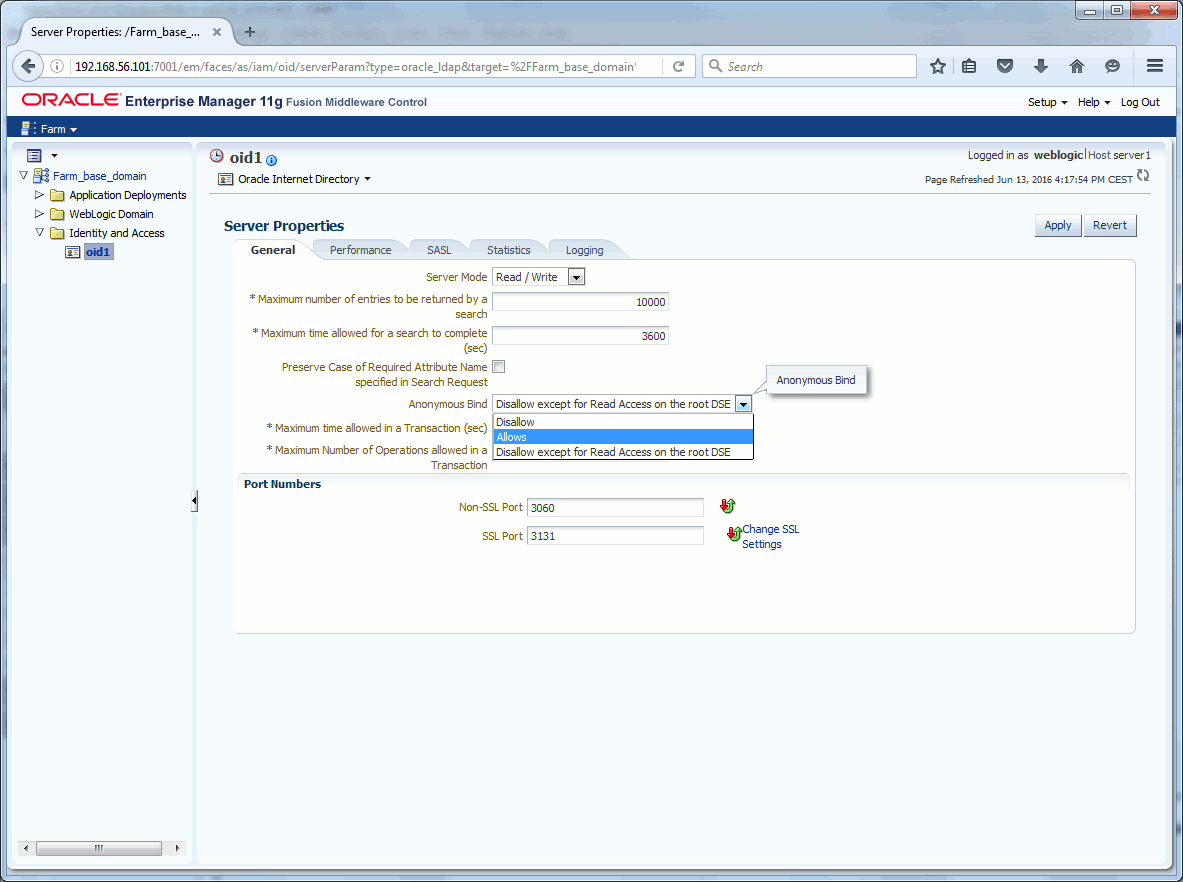Screen dimensions: 1183x882
Task: Click the restart-required icon beside Non-SSL Port
Action: [x=727, y=506]
